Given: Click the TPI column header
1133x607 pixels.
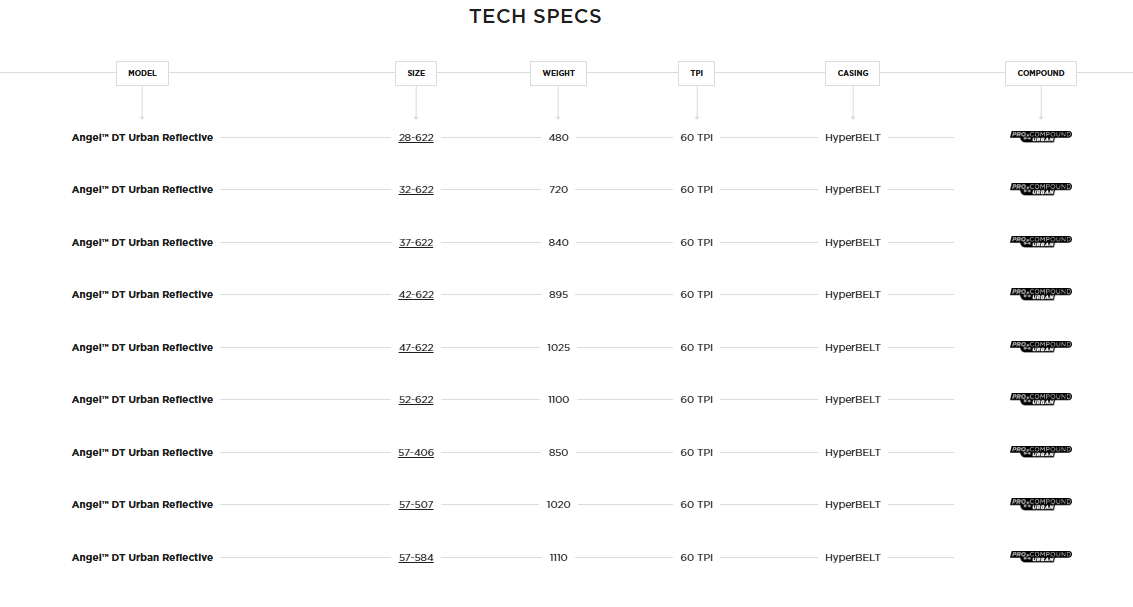Looking at the screenshot, I should tap(696, 73).
